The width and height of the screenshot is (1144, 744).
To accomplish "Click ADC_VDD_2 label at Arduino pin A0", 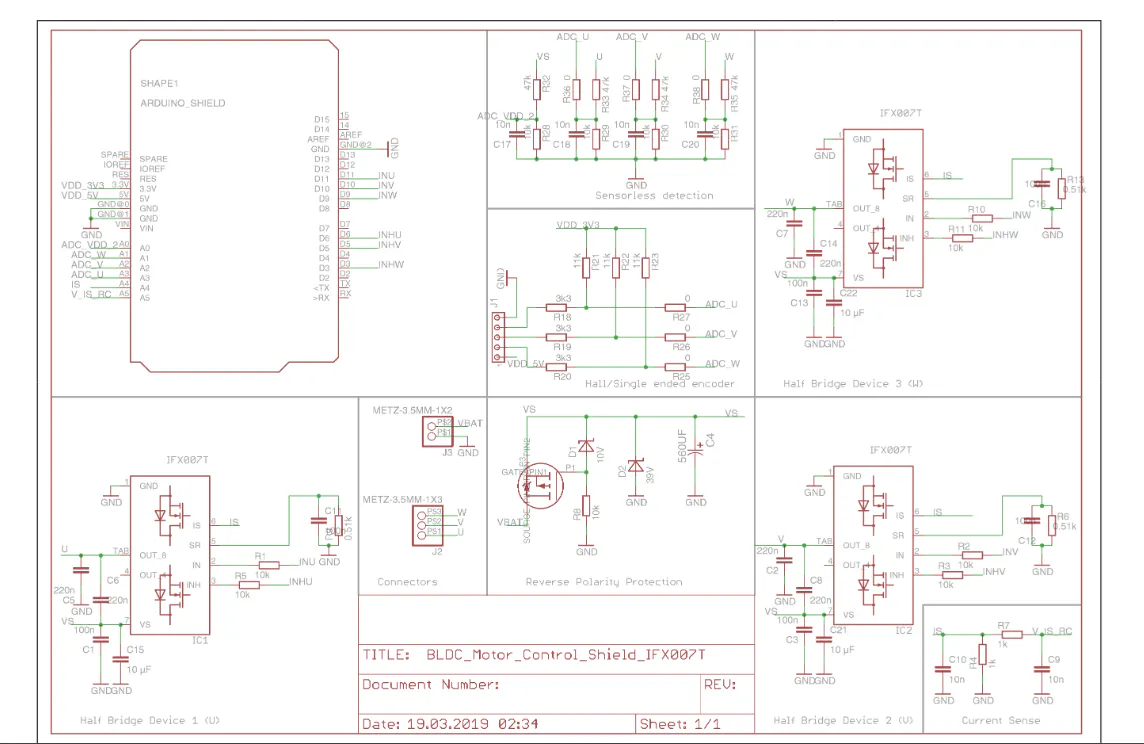I will 88,245.
